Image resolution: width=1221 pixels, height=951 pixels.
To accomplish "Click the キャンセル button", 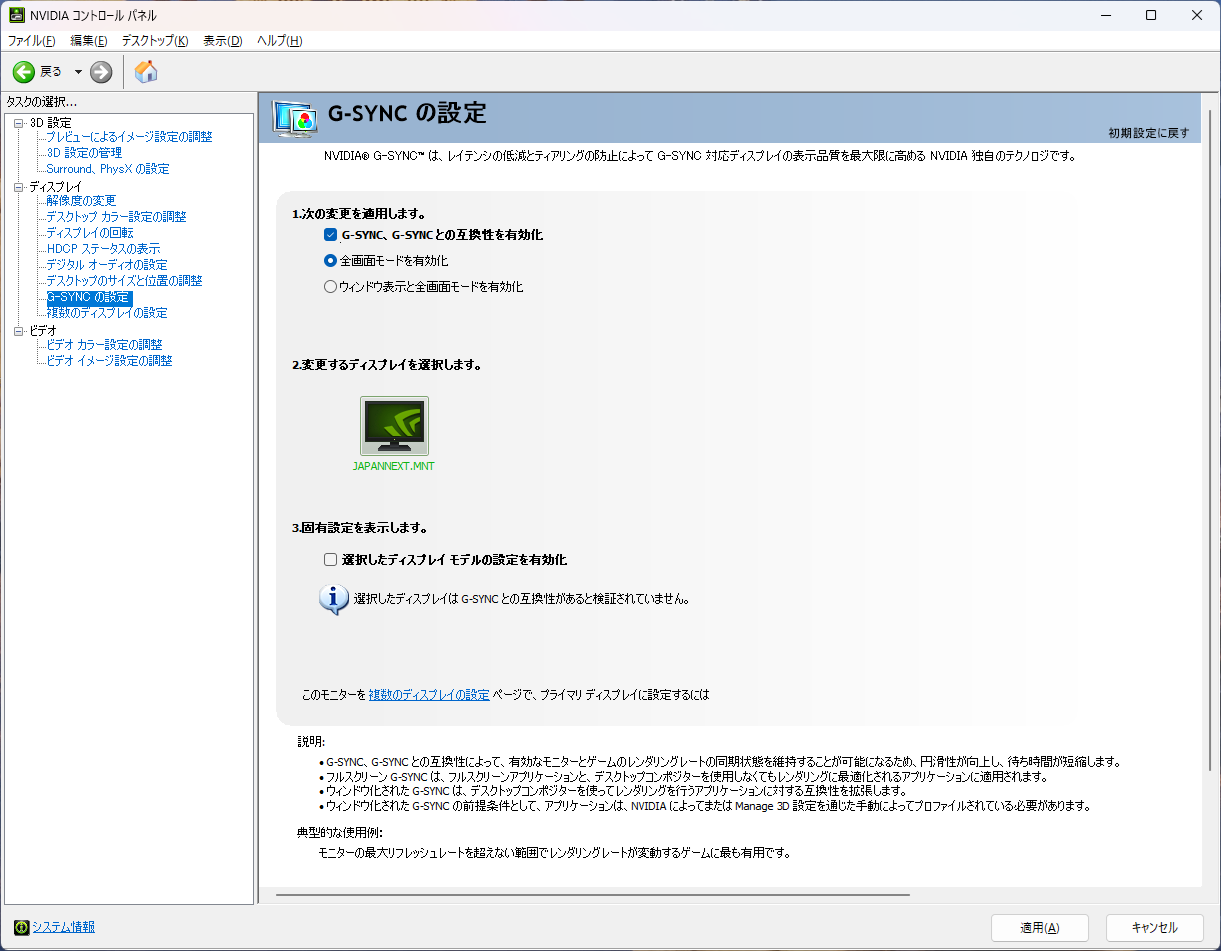I will click(1155, 927).
